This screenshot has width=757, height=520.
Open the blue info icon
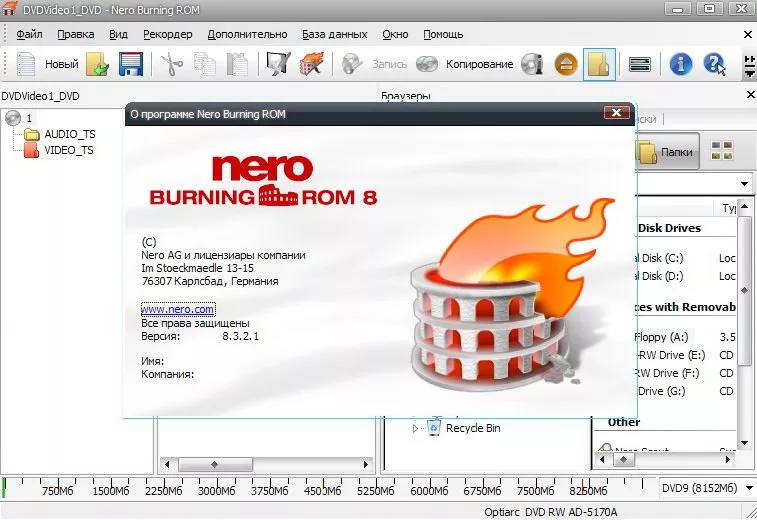680,64
